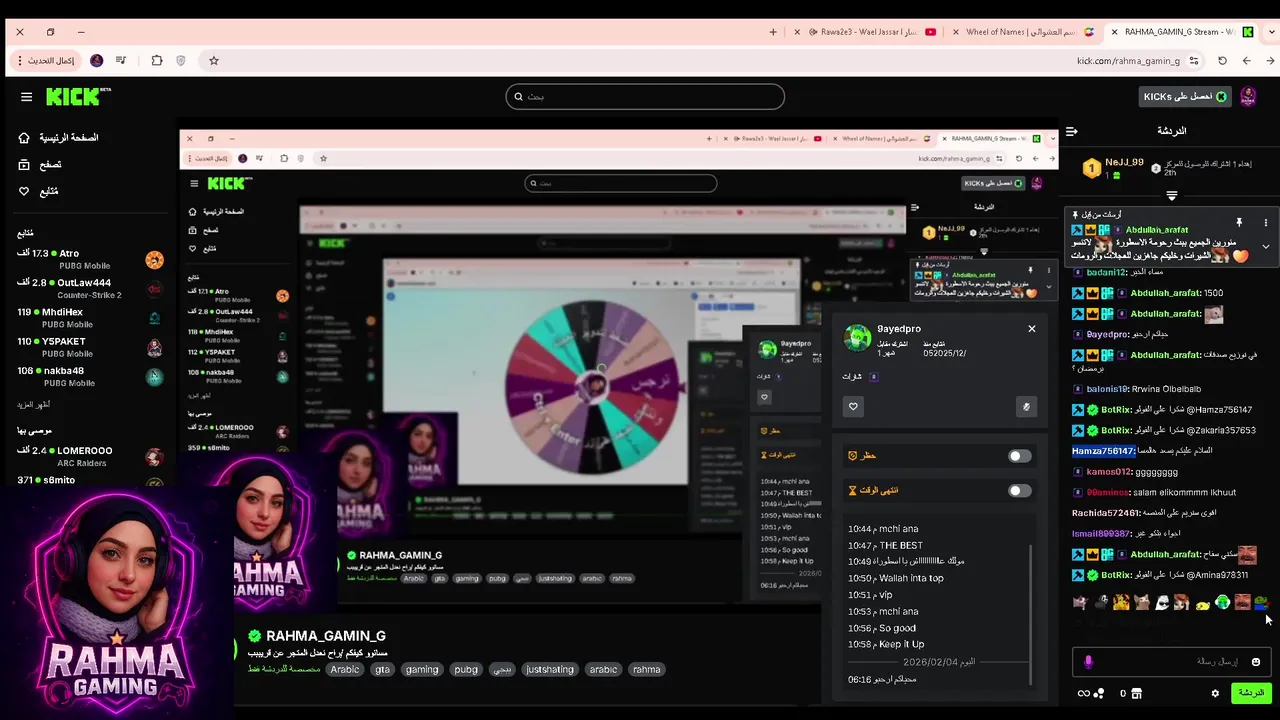Expand the gift leaderboard chevron
This screenshot has width=1280, height=720.
point(1172,196)
